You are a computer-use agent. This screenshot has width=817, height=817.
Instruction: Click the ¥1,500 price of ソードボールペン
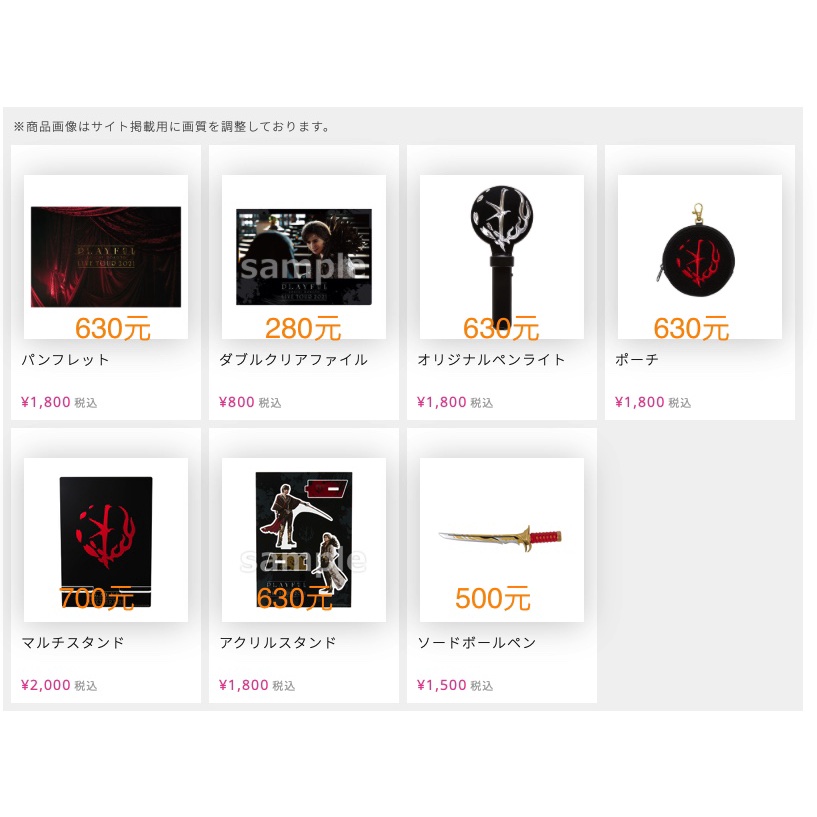pos(442,685)
